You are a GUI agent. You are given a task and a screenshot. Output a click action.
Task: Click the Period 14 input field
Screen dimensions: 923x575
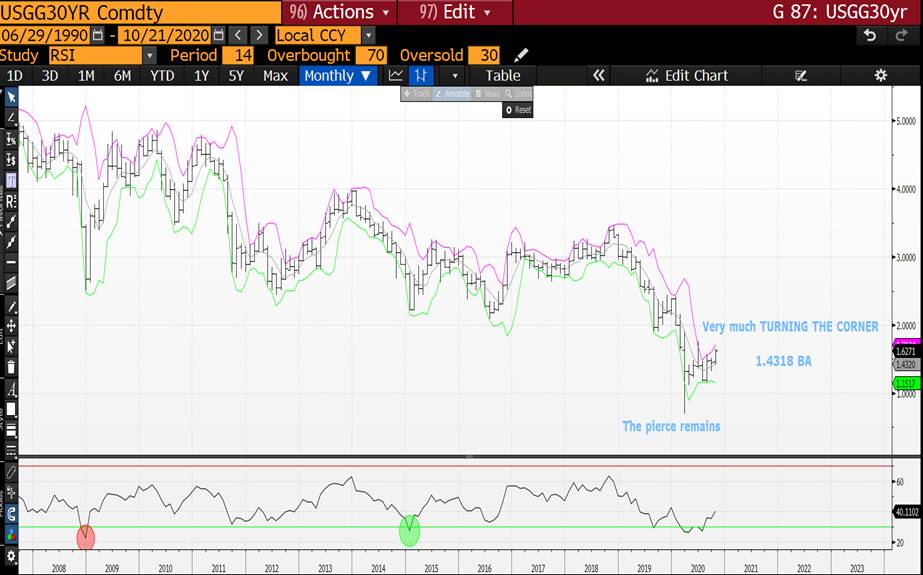click(x=238, y=55)
